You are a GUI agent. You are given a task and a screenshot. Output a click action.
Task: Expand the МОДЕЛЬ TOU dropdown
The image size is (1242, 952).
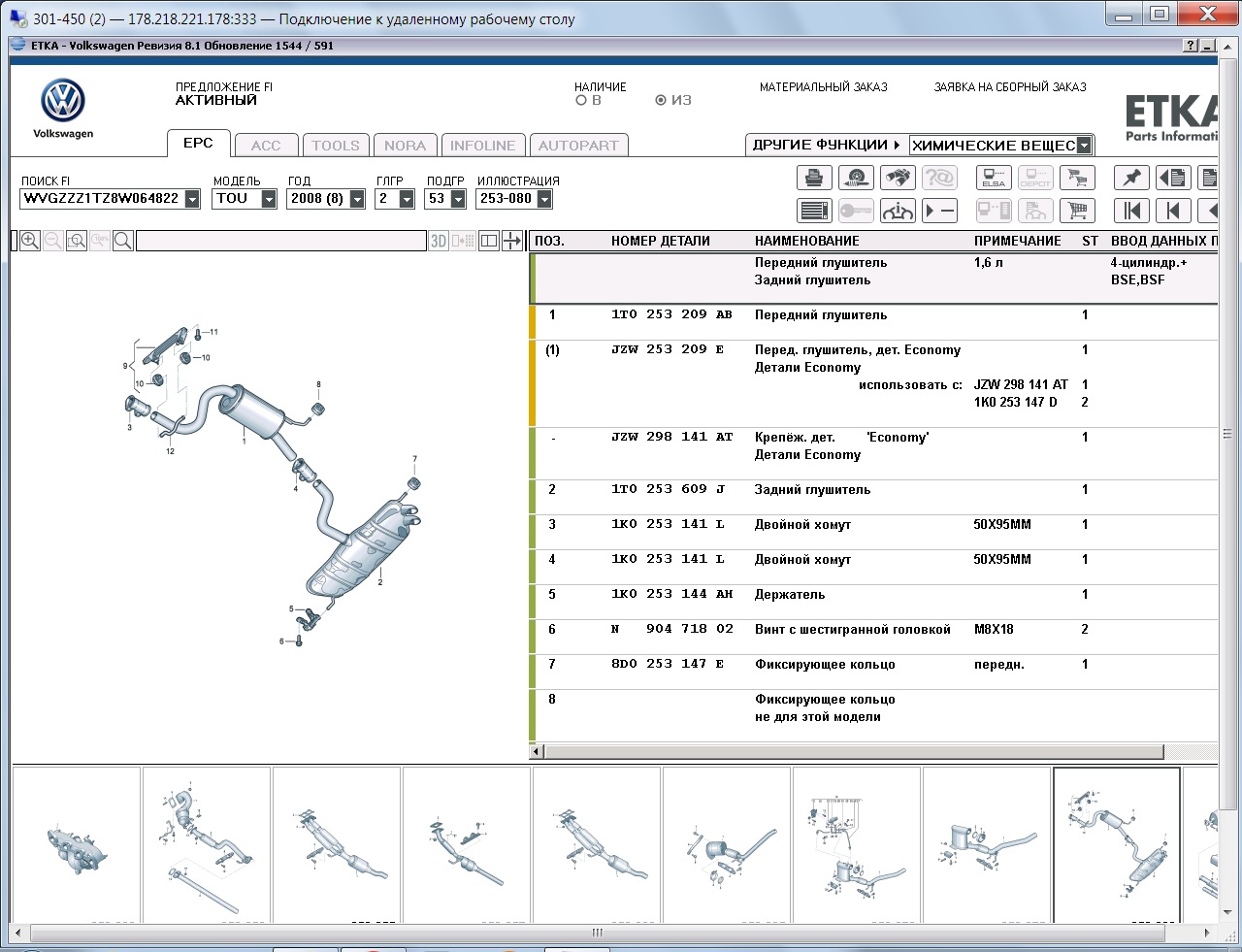click(x=269, y=199)
